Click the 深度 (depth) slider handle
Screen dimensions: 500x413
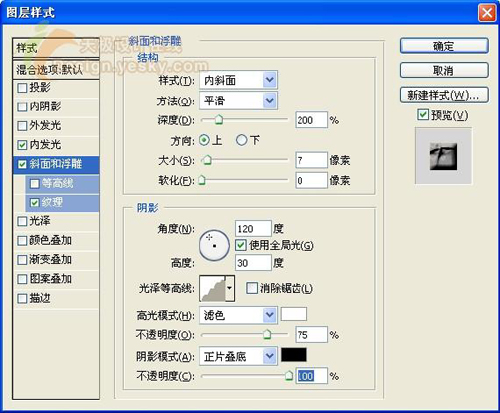[219, 120]
